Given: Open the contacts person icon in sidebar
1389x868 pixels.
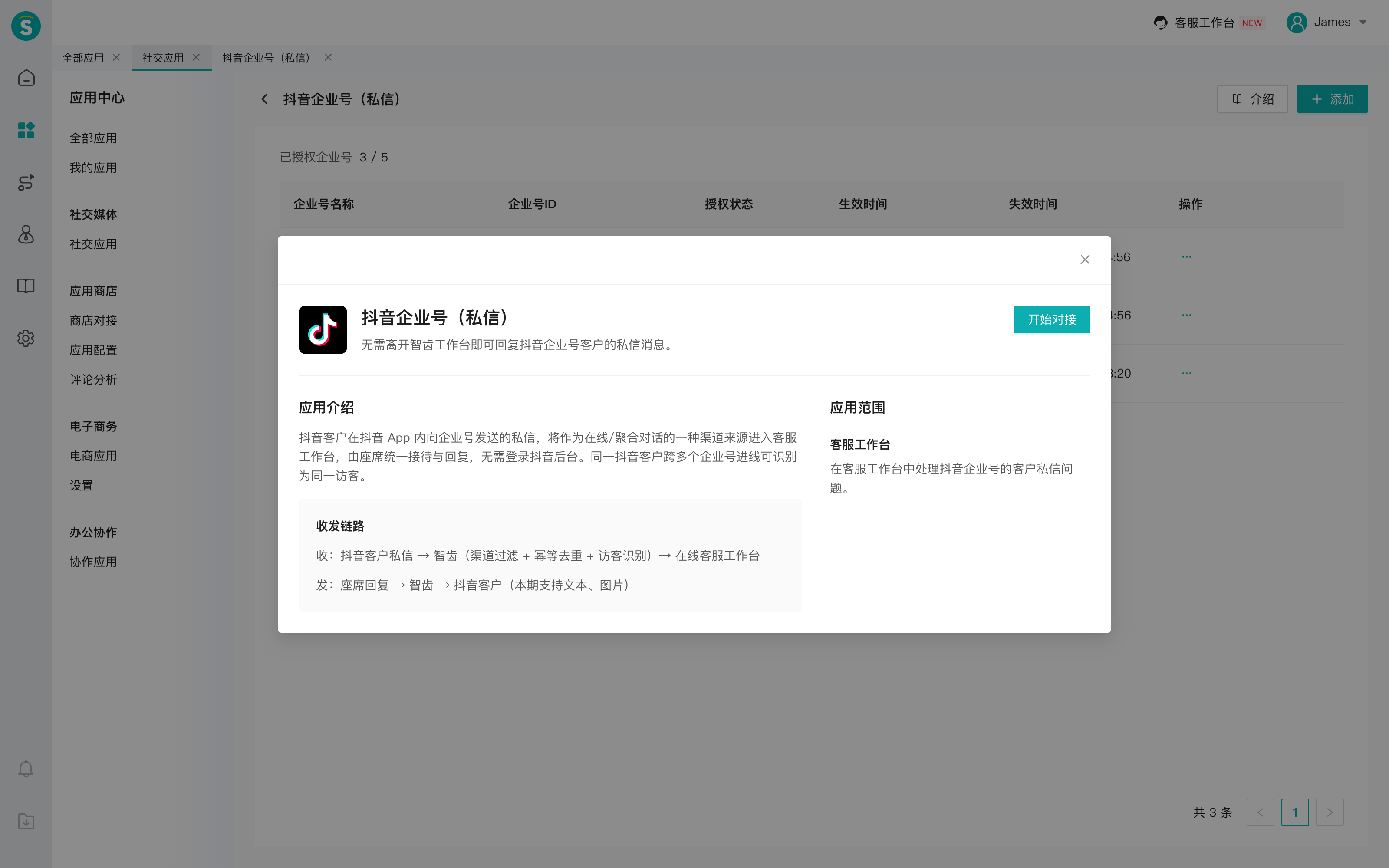Looking at the screenshot, I should 26,234.
